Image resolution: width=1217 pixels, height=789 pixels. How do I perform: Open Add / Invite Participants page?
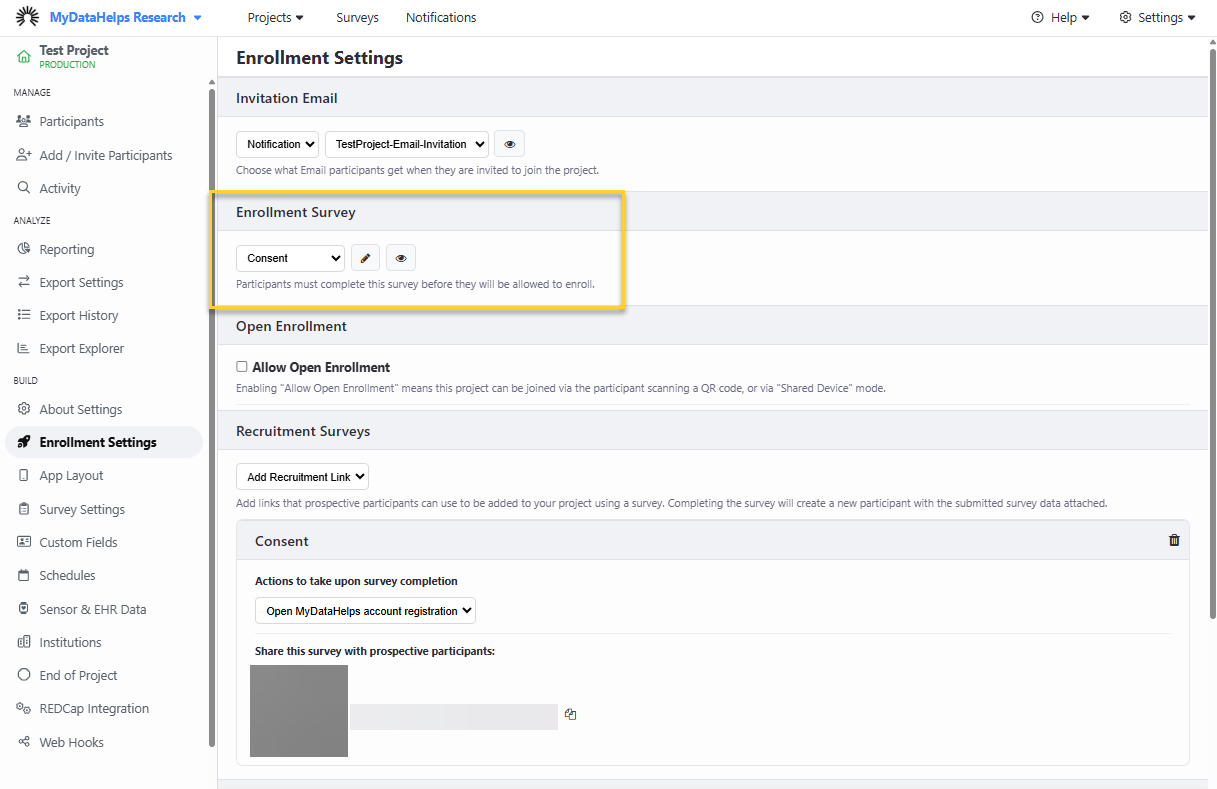(x=106, y=155)
